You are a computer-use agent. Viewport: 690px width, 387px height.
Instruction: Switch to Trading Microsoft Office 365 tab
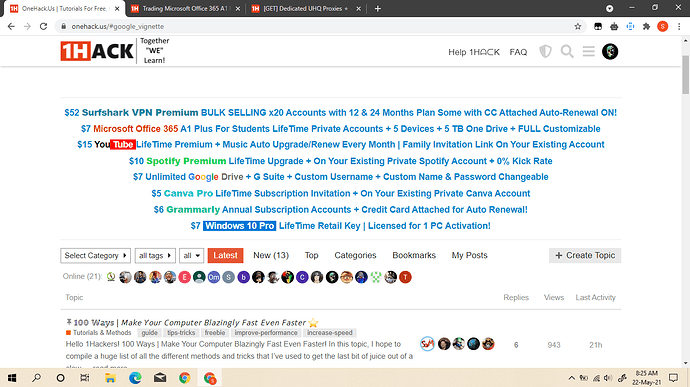185,8
